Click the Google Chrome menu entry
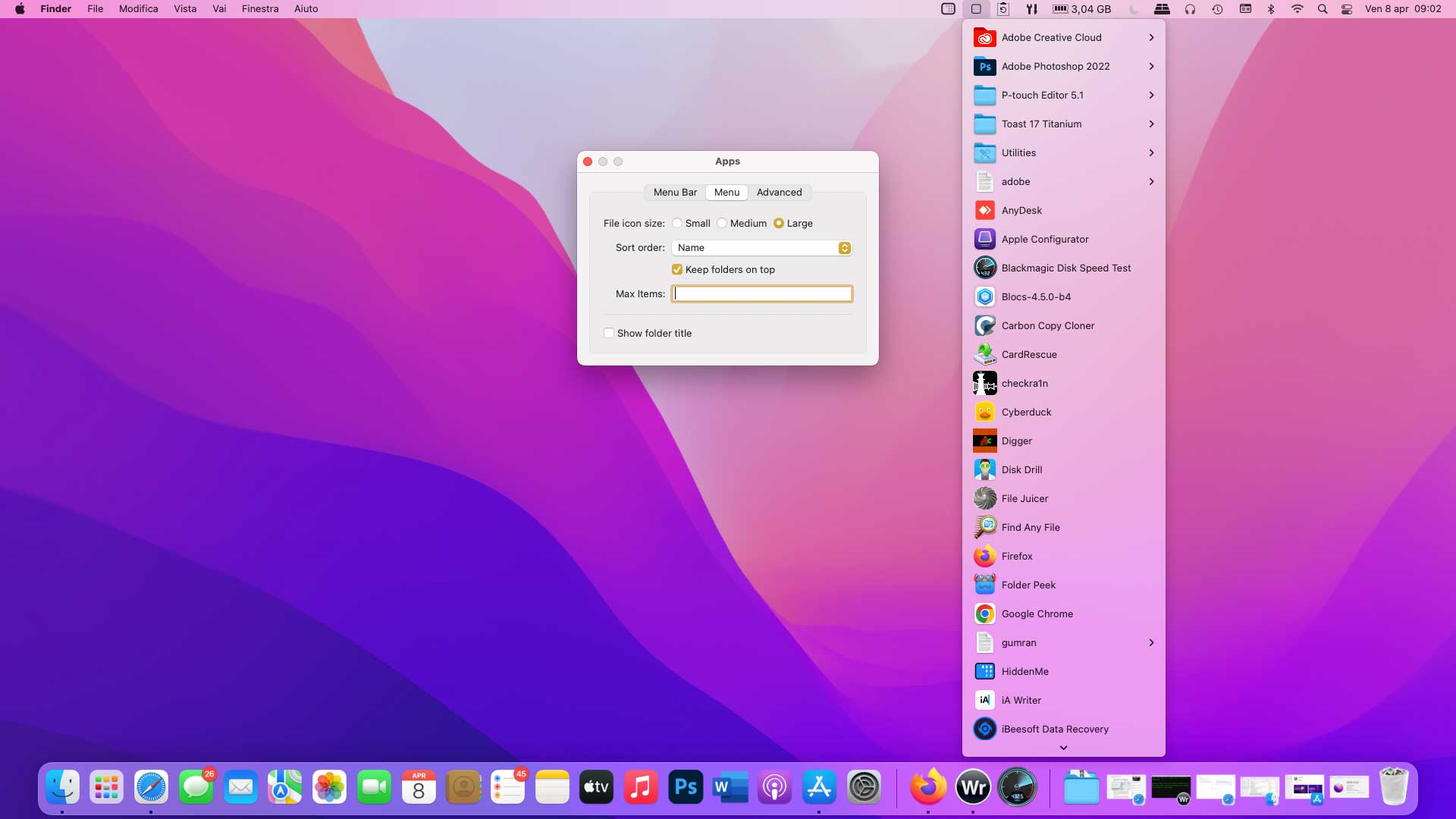The height and width of the screenshot is (819, 1456). point(1037,613)
